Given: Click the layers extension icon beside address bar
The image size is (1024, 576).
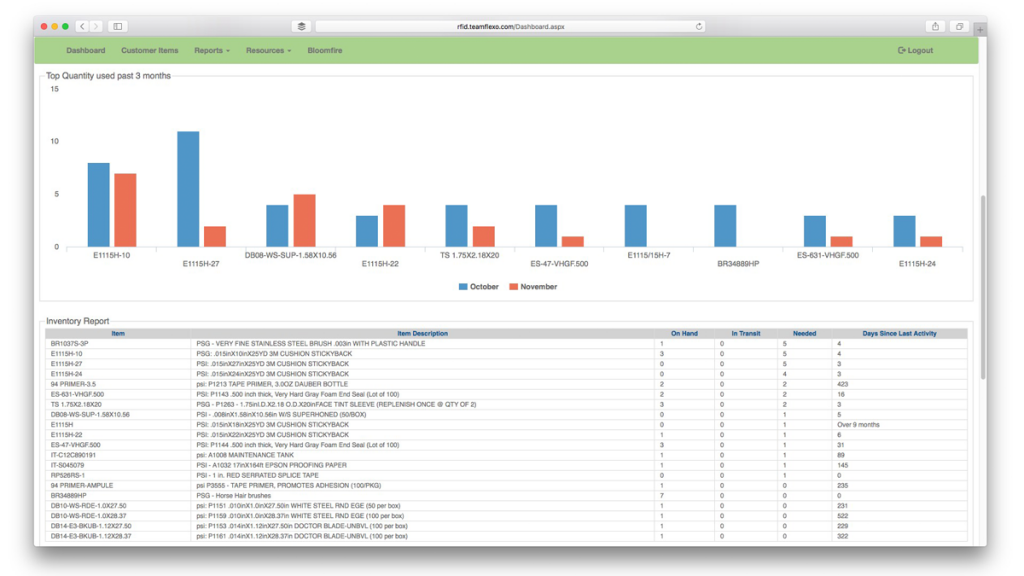Looking at the screenshot, I should click(302, 26).
